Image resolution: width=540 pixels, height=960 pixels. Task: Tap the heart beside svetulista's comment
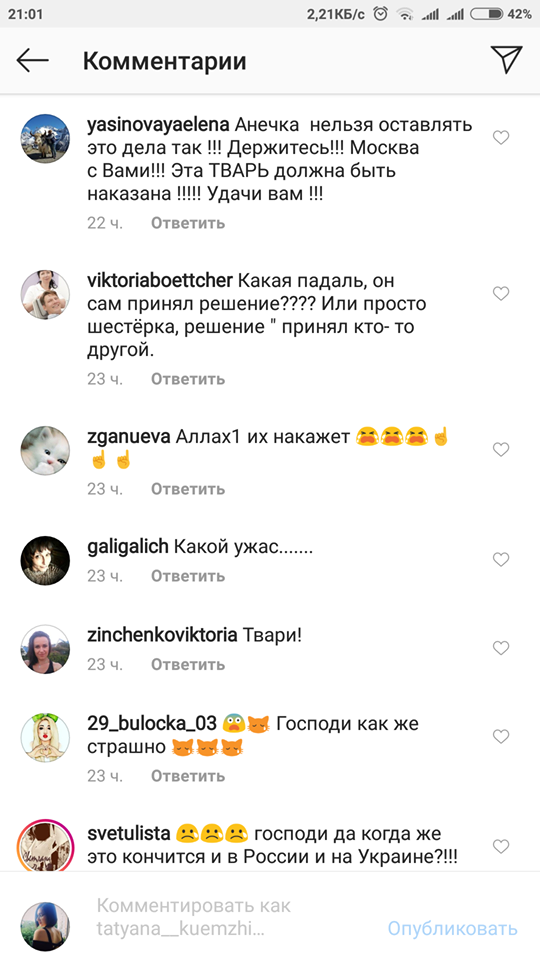[501, 846]
